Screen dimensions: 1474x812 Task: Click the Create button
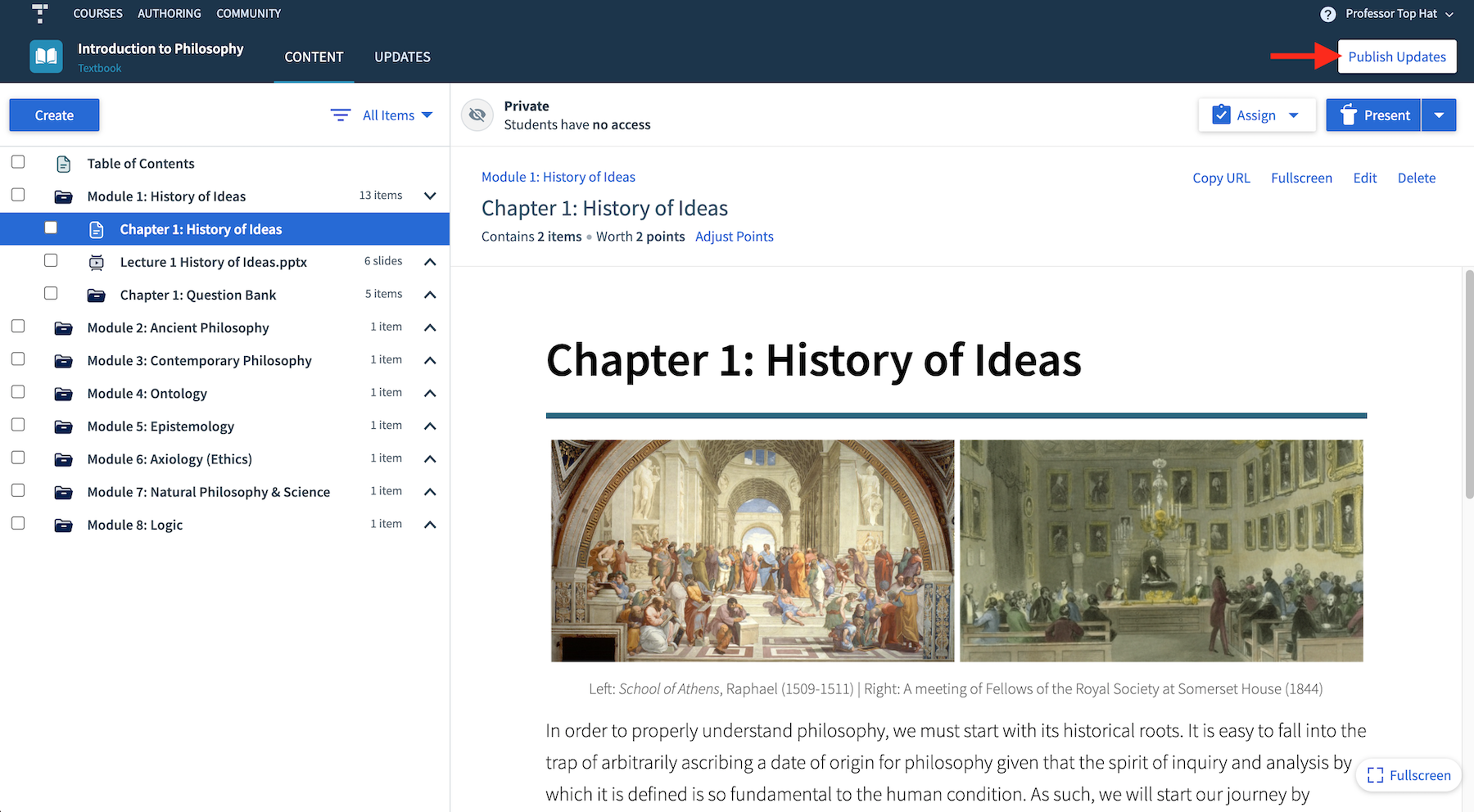tap(54, 115)
